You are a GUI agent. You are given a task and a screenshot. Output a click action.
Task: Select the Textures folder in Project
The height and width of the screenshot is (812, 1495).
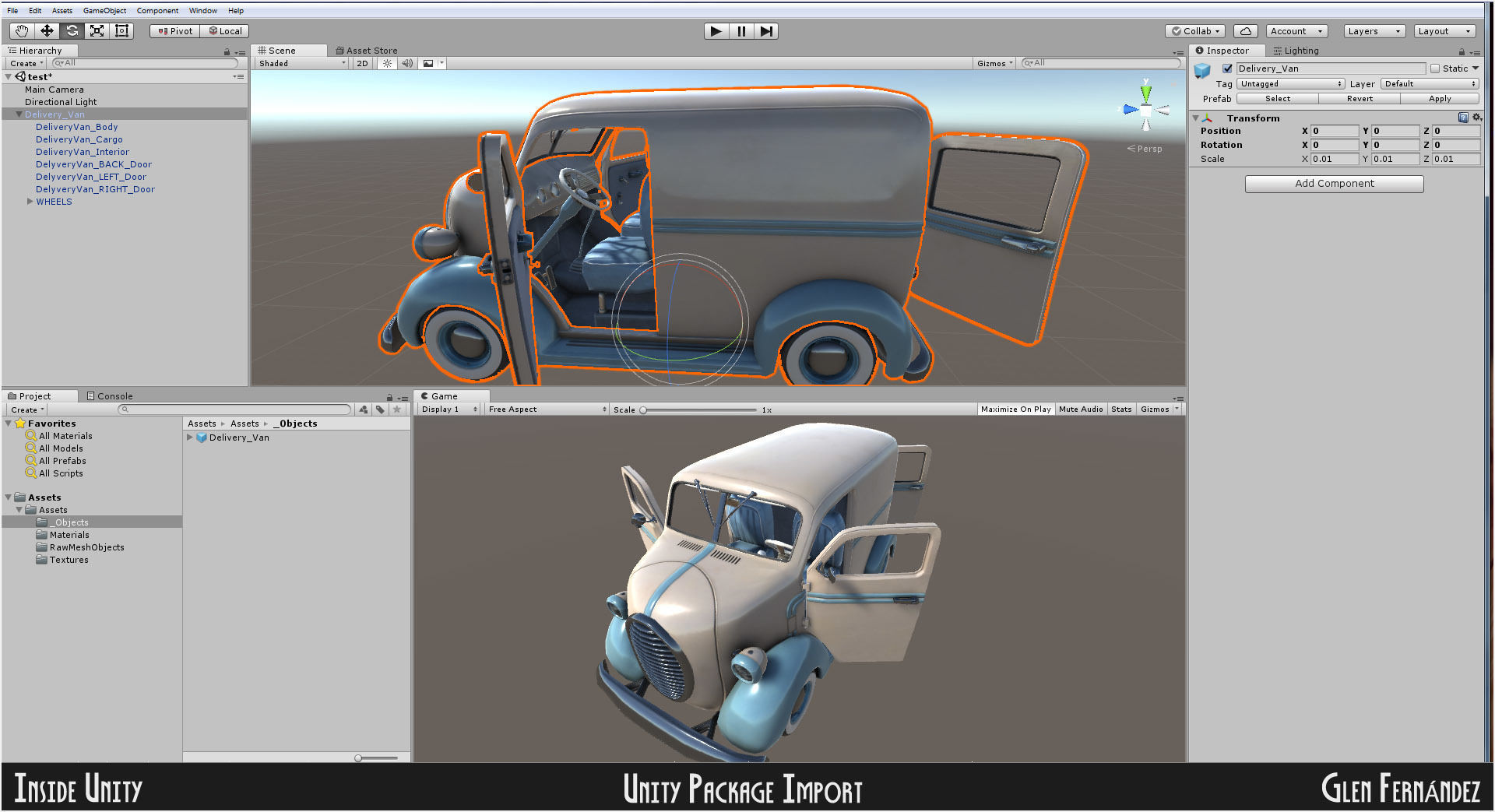point(69,560)
